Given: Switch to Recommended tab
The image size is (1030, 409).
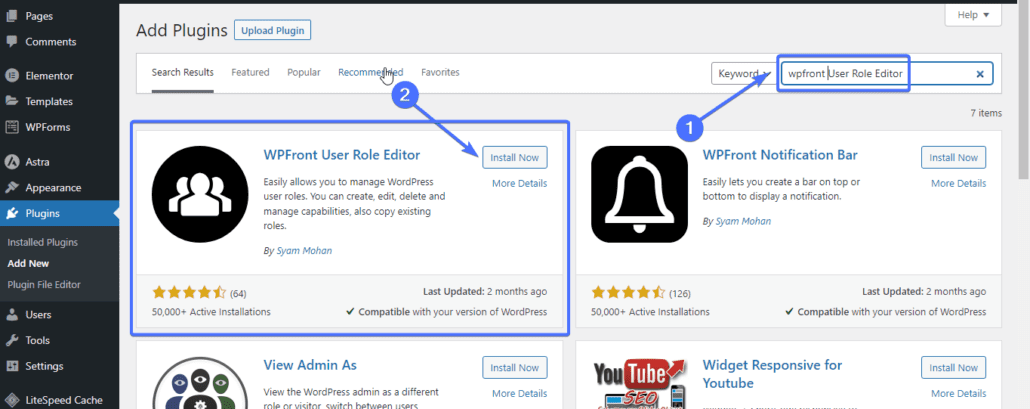Looking at the screenshot, I should [370, 72].
